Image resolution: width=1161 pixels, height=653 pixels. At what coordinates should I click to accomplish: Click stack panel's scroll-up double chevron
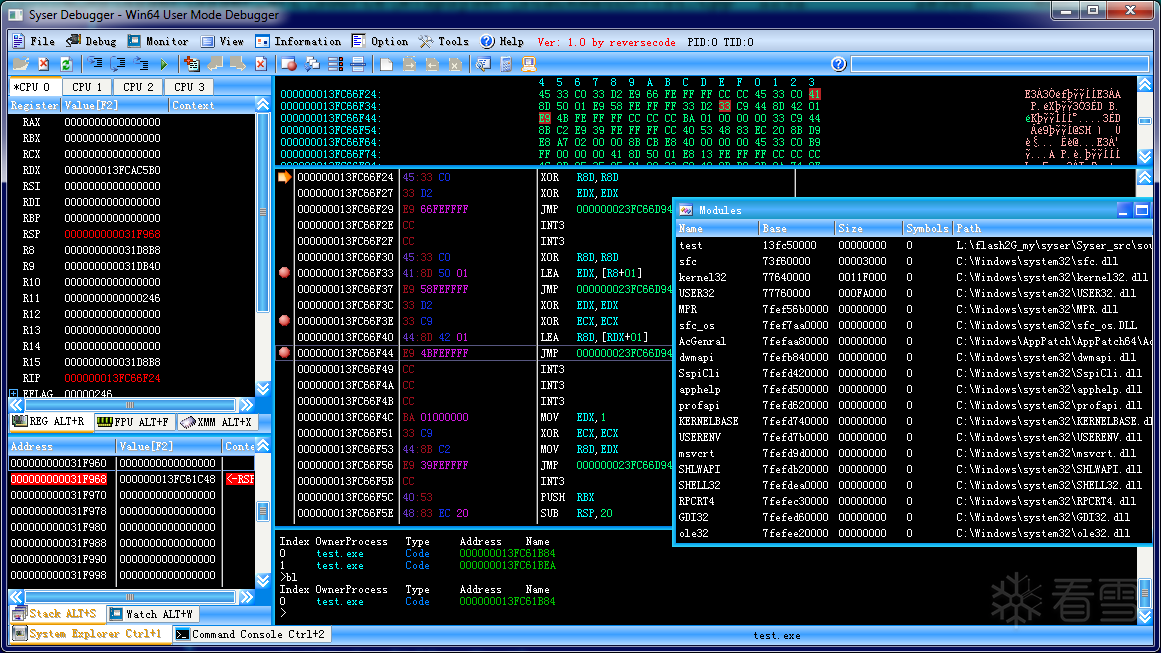tap(263, 446)
